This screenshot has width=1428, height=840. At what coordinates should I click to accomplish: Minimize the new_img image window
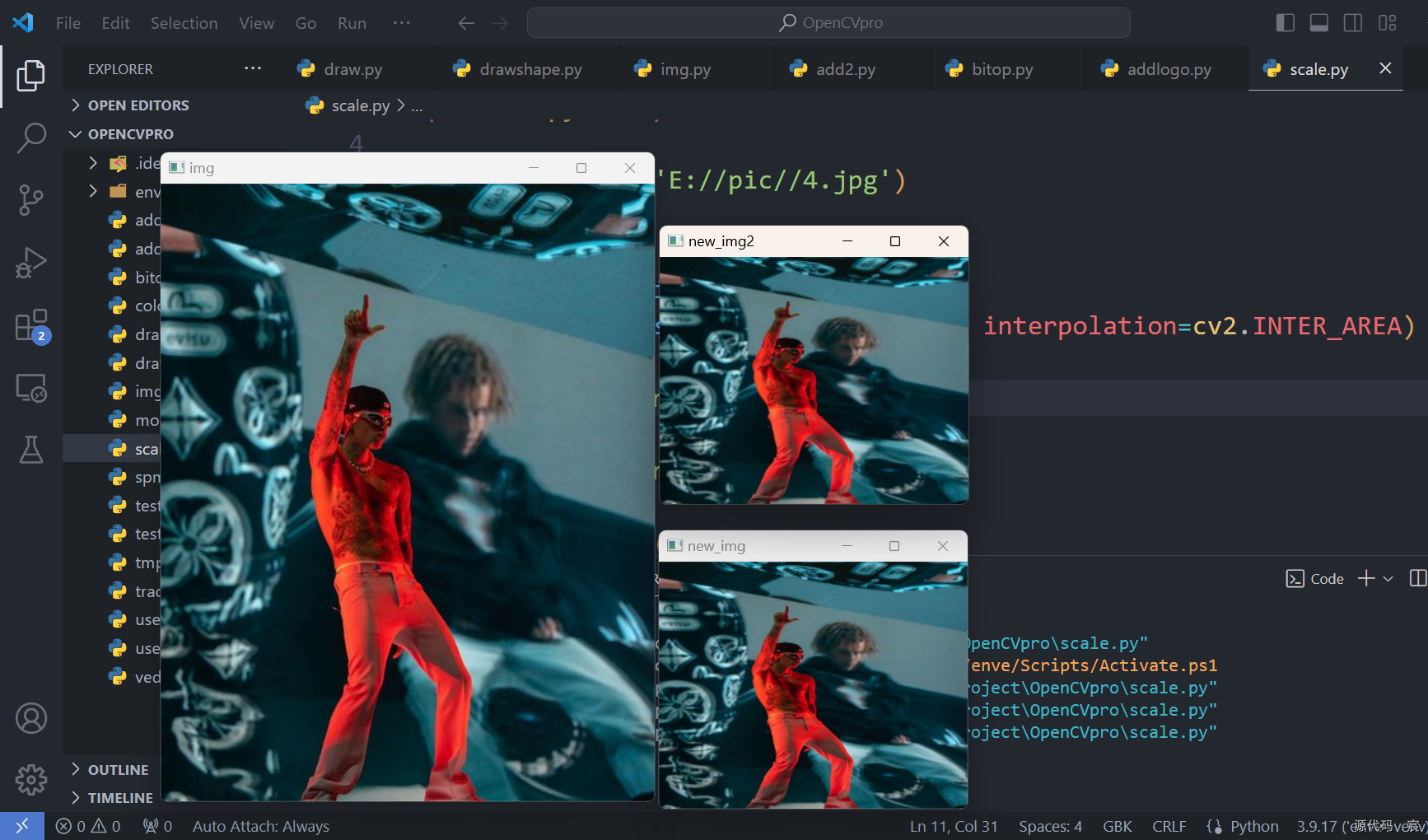(x=846, y=546)
